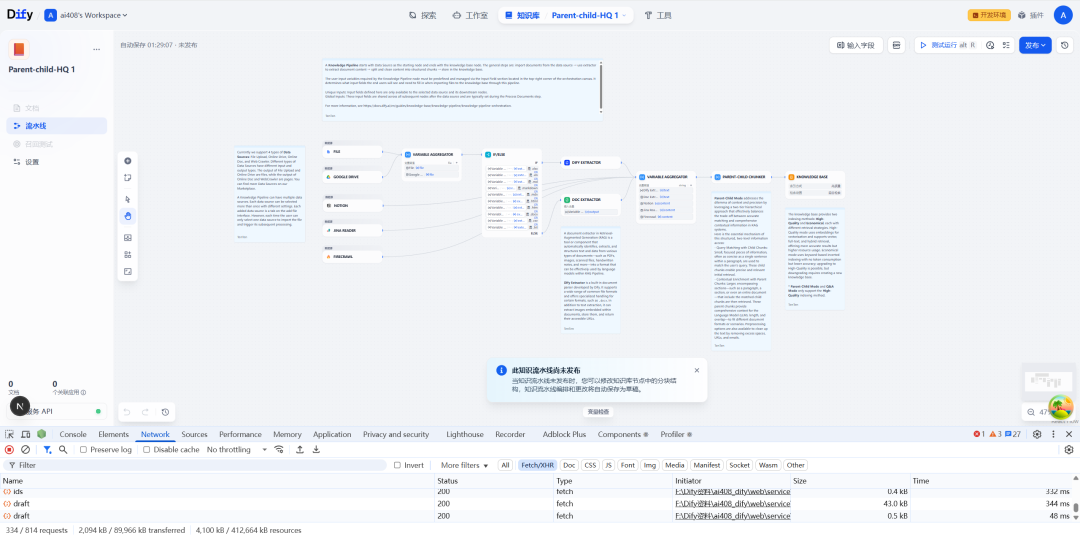The image size is (1080, 535).
Task: Click the zoom-out magnifier on canvas
Action: (x=1031, y=412)
